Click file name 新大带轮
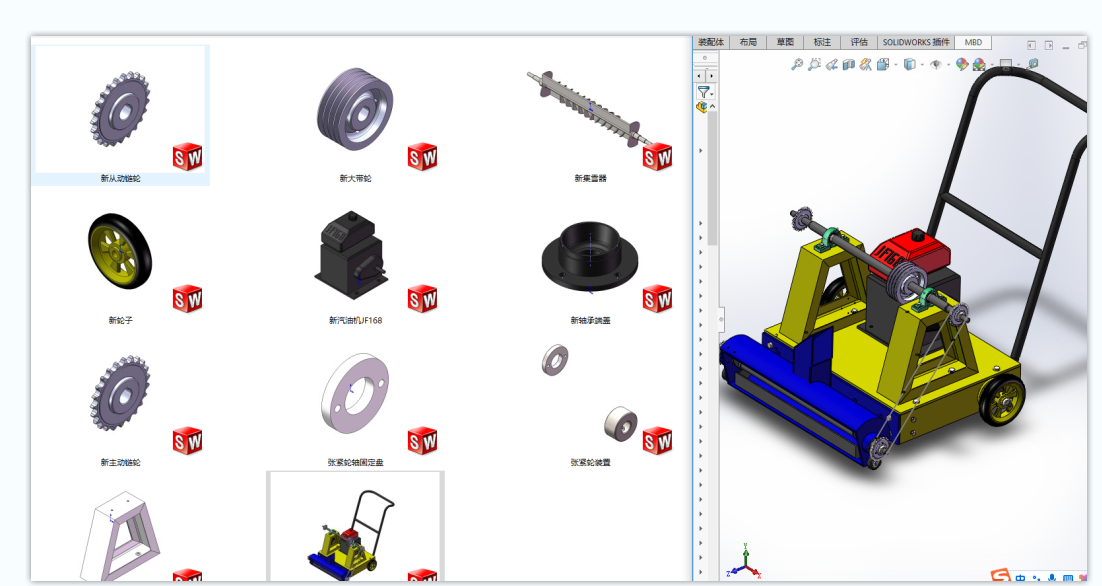 tap(355, 178)
